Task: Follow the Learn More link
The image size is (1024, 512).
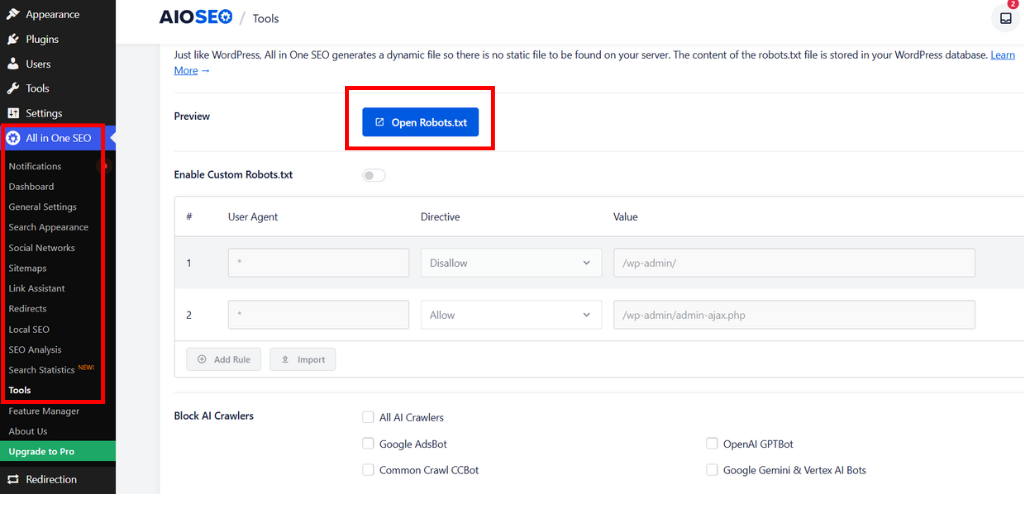Action: 1002,56
